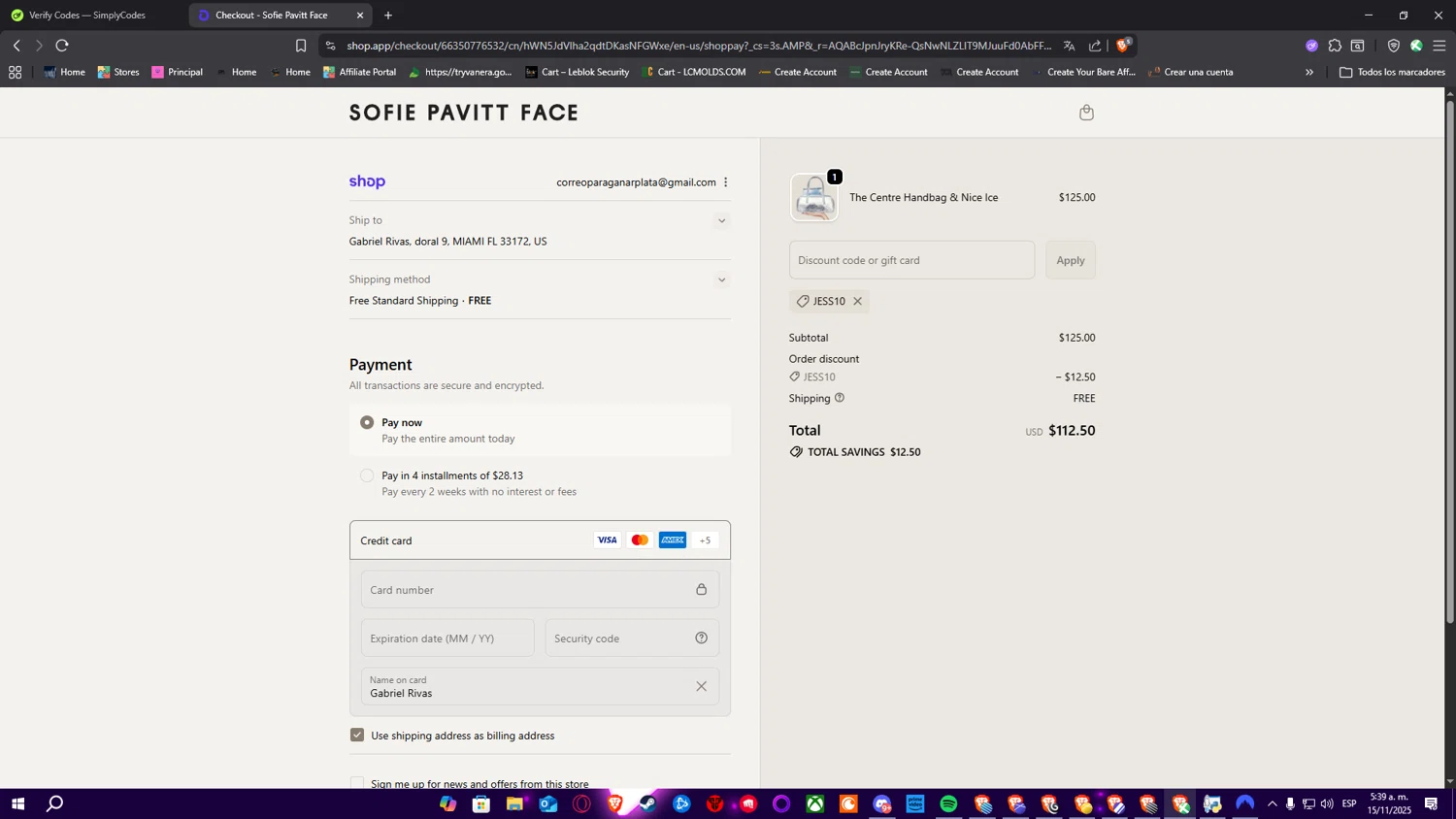Uncheck use shipping address as billing
This screenshot has width=1456, height=819.
coord(357,735)
